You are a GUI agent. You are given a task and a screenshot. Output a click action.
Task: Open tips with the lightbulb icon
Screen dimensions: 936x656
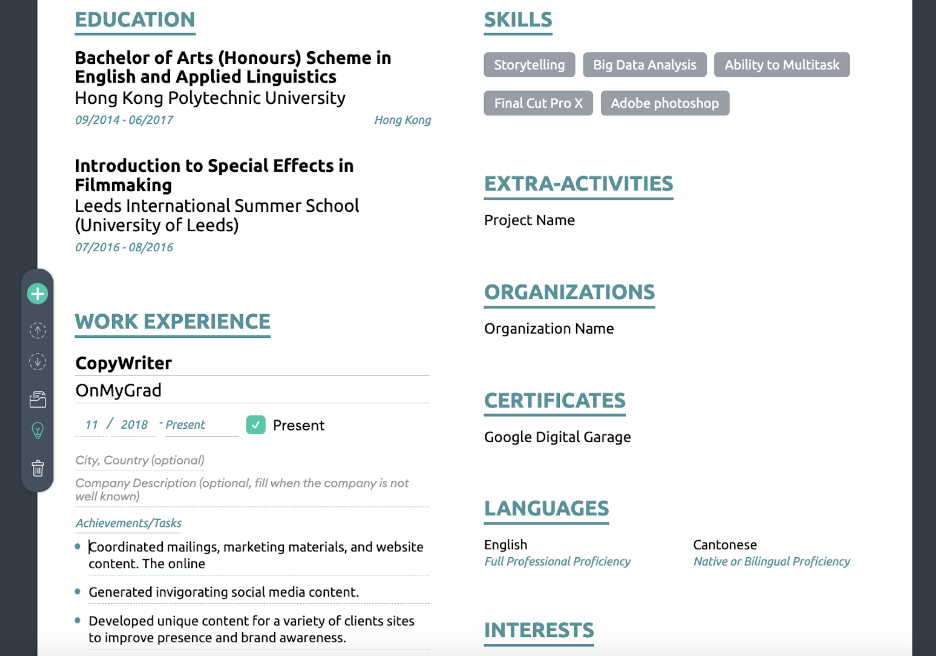(38, 430)
